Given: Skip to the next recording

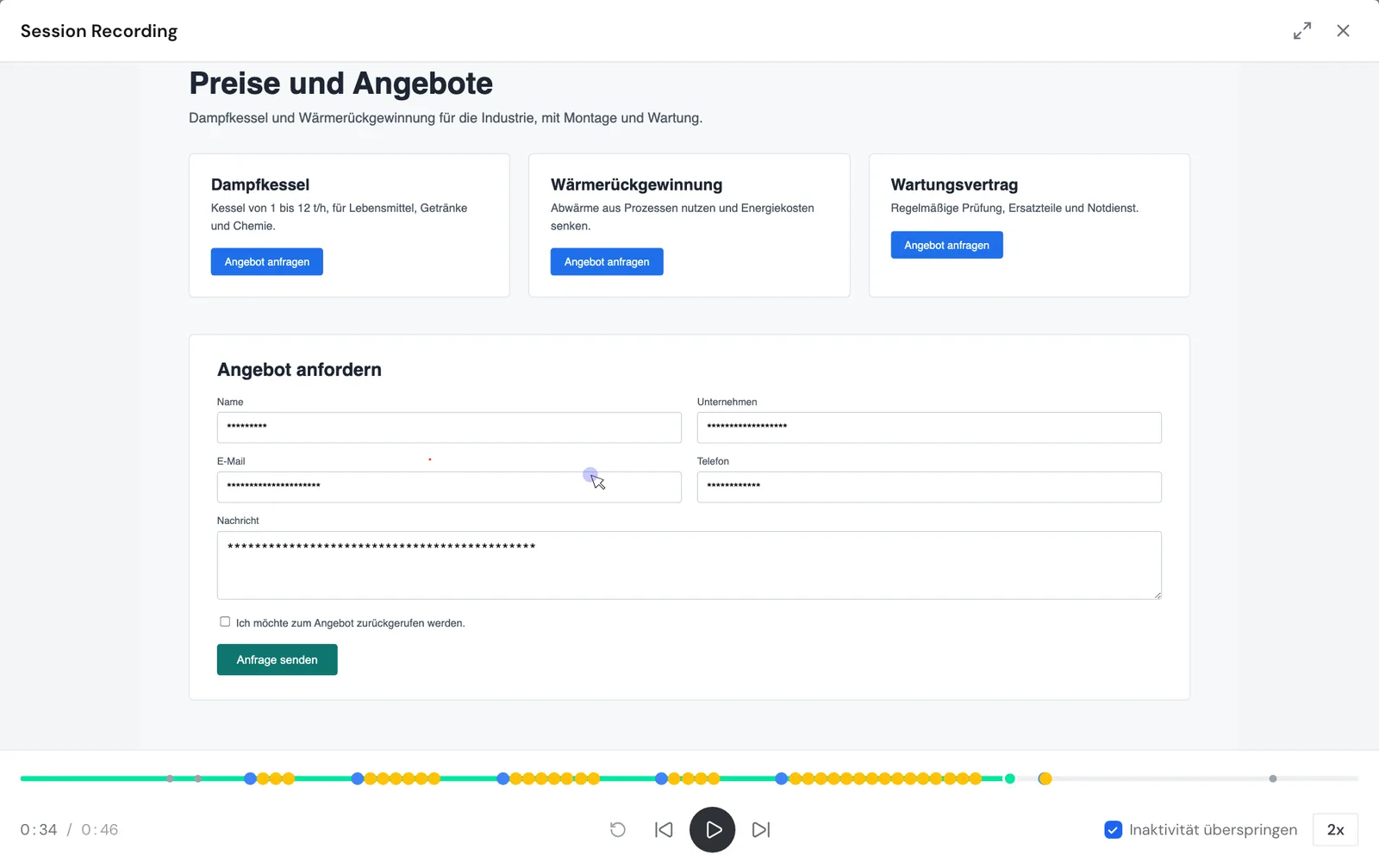Looking at the screenshot, I should (x=761, y=830).
